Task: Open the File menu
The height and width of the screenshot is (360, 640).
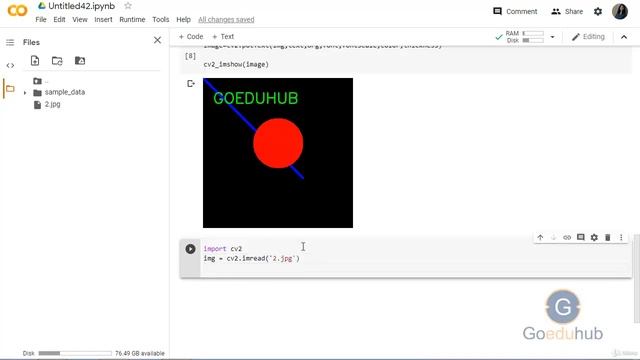Action: 41,20
